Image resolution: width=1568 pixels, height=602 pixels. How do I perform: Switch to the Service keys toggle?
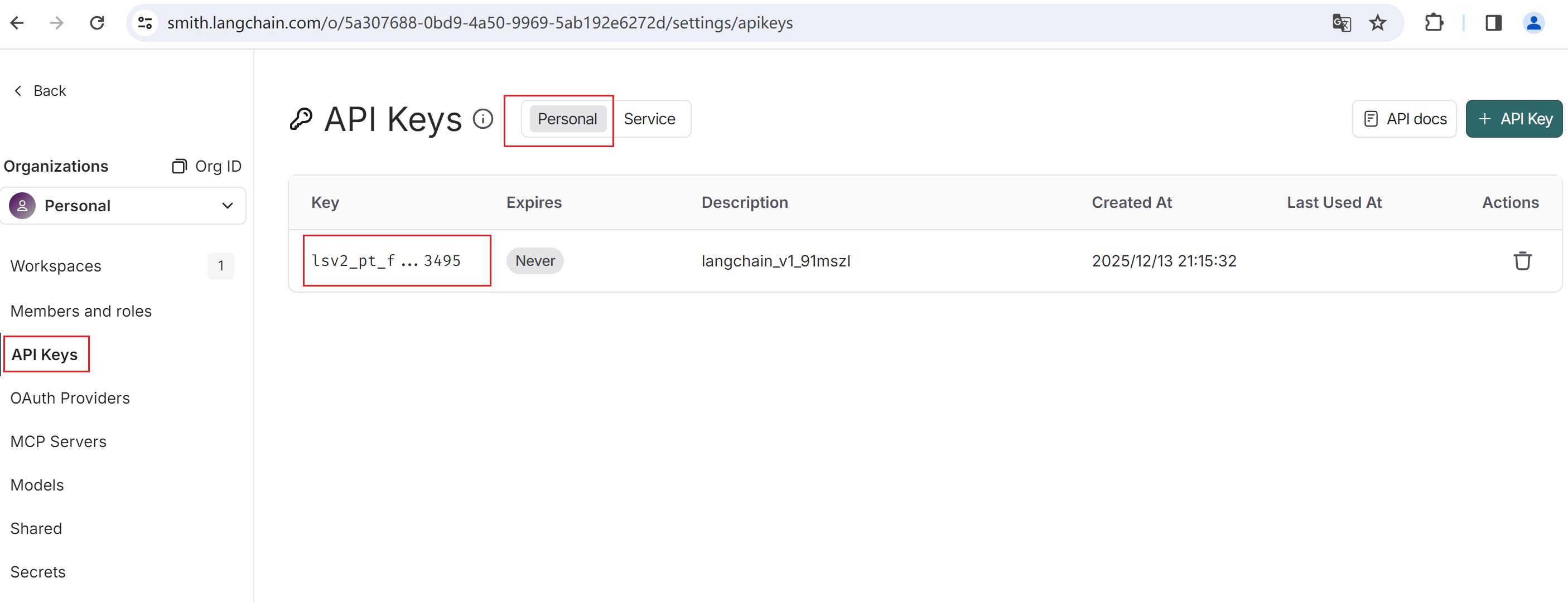(649, 119)
